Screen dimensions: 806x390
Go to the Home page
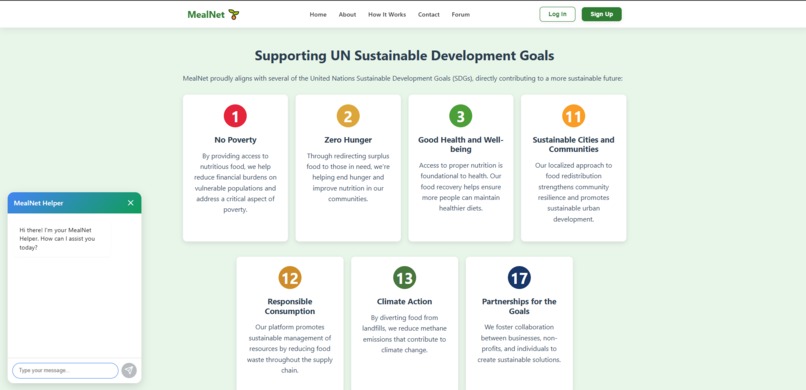(x=318, y=14)
